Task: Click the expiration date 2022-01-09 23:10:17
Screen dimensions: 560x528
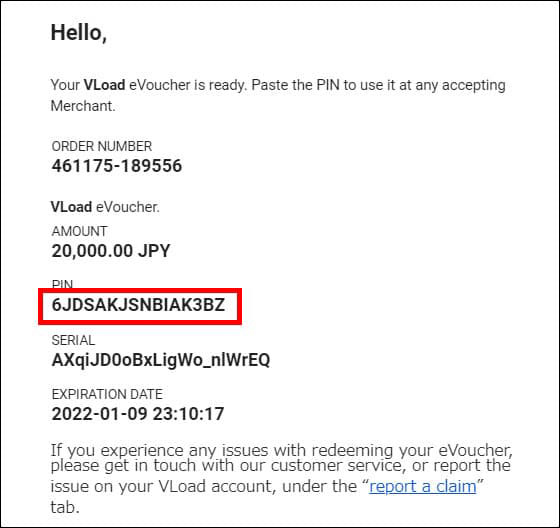Action: tap(138, 414)
